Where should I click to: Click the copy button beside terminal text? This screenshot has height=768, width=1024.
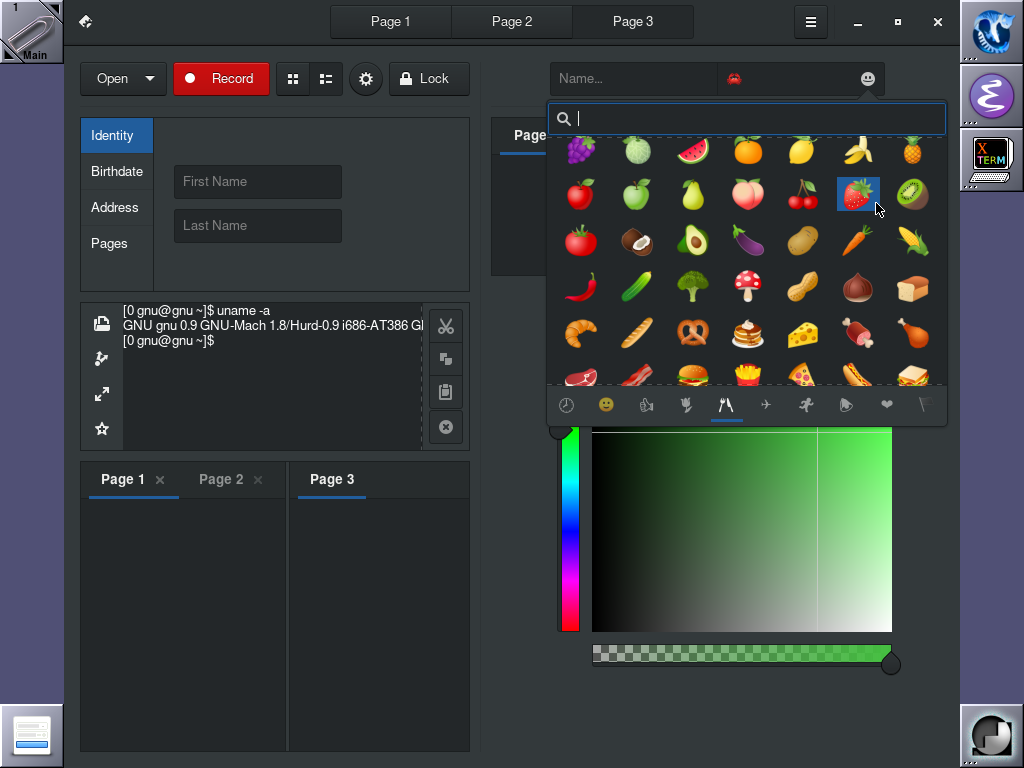446,359
